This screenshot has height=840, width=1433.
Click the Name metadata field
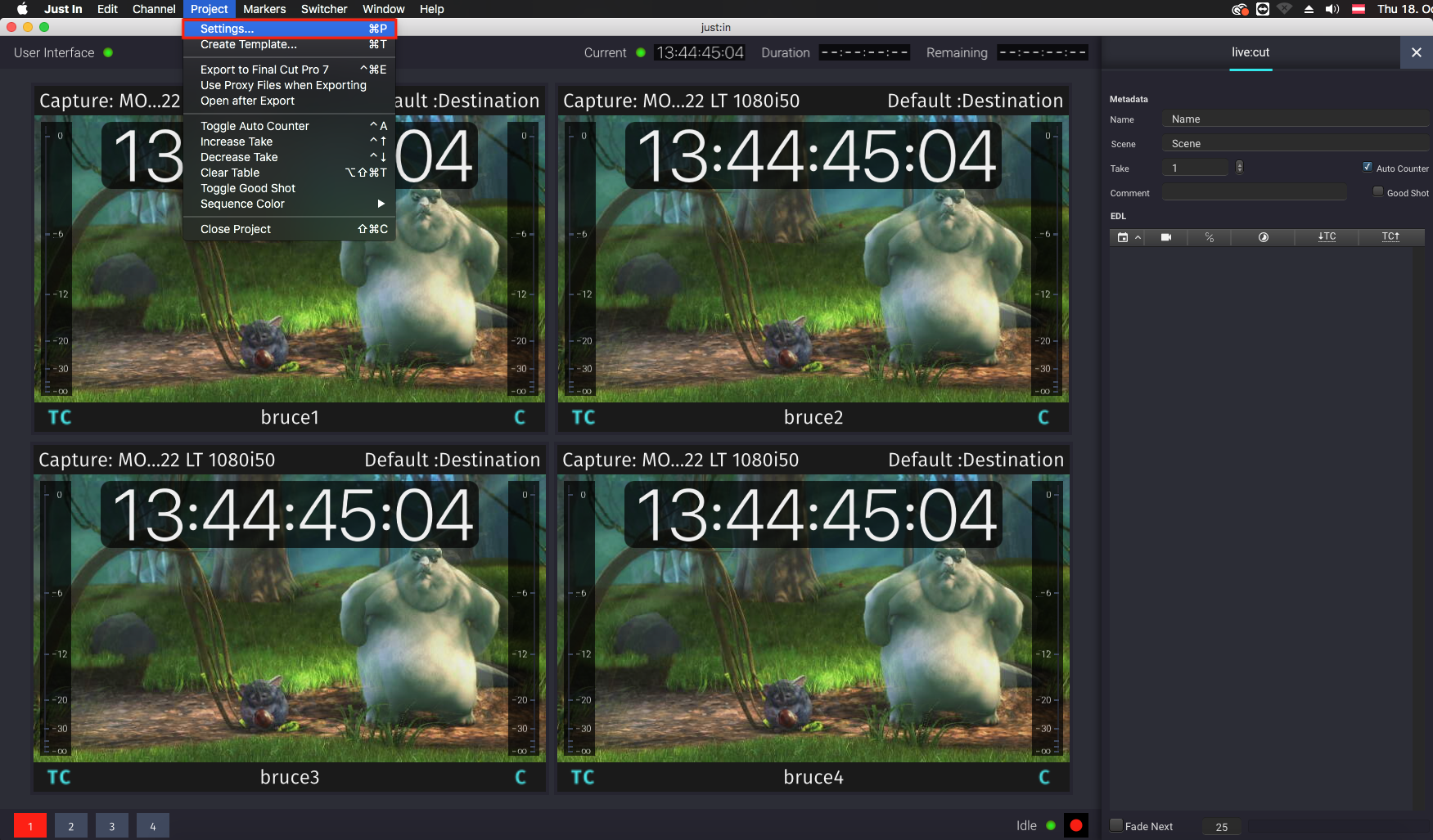1295,119
